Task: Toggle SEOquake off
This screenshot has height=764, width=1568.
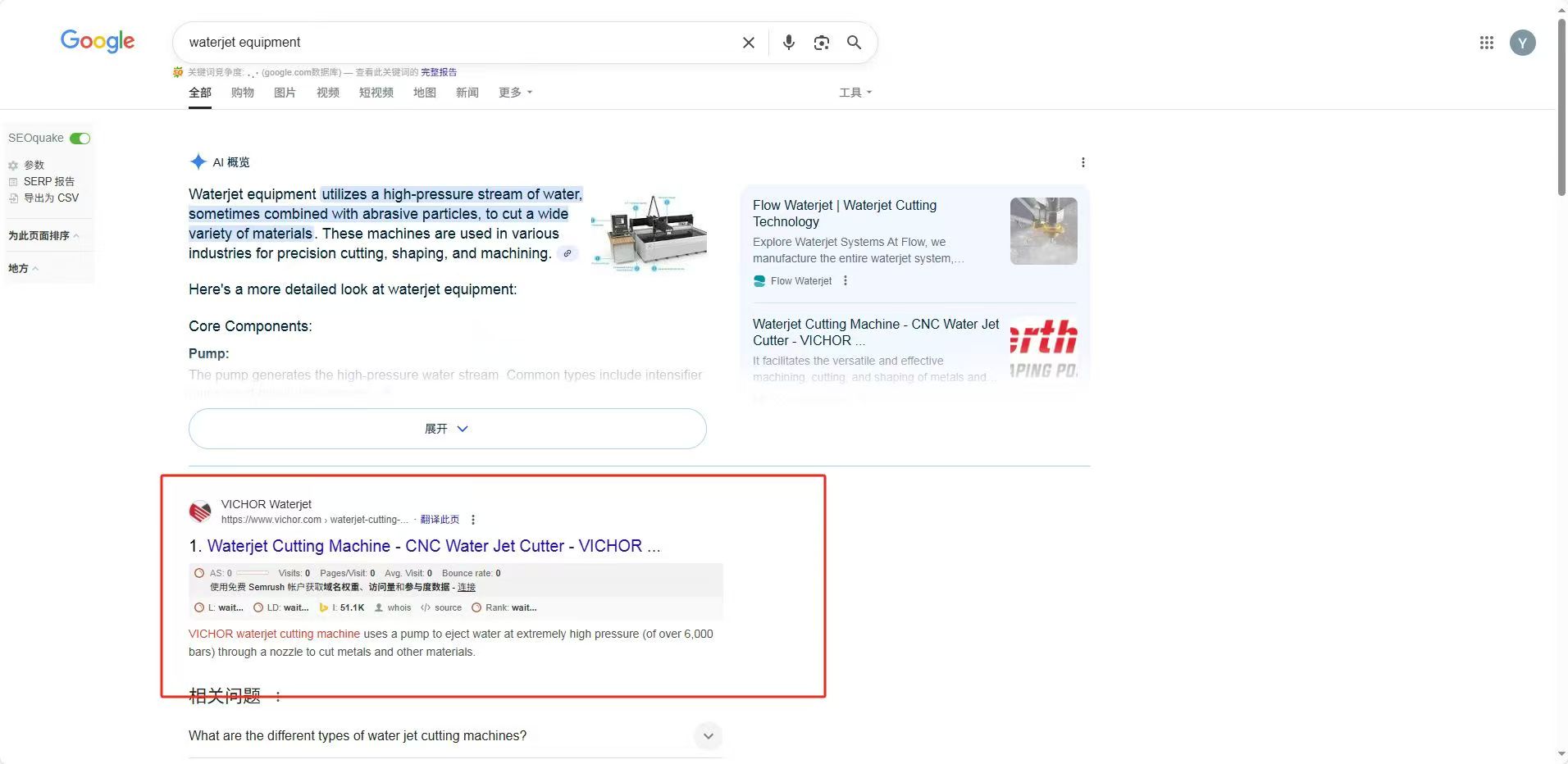Action: 80,139
